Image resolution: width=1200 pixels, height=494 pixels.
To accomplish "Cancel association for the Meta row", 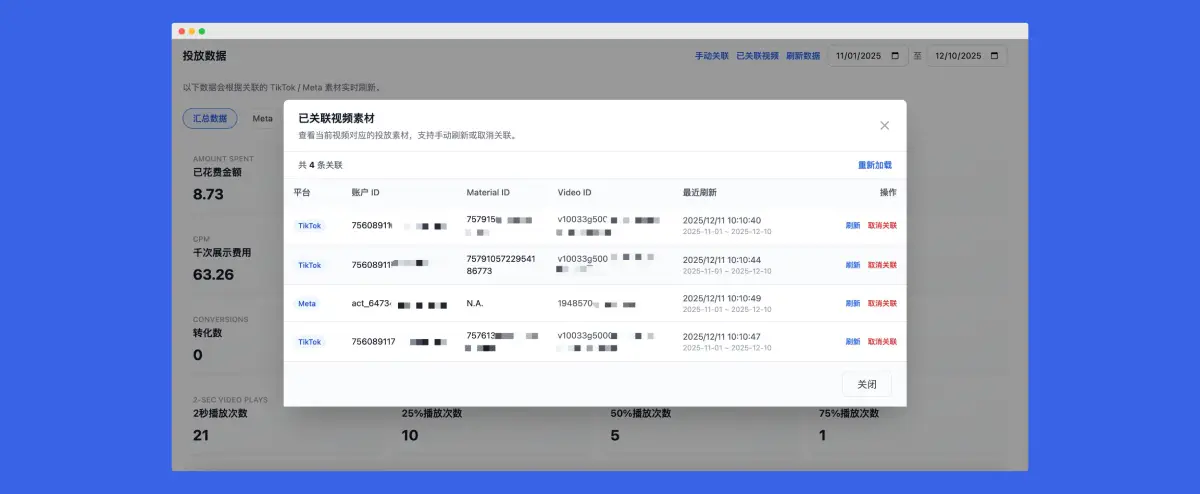I will point(882,303).
